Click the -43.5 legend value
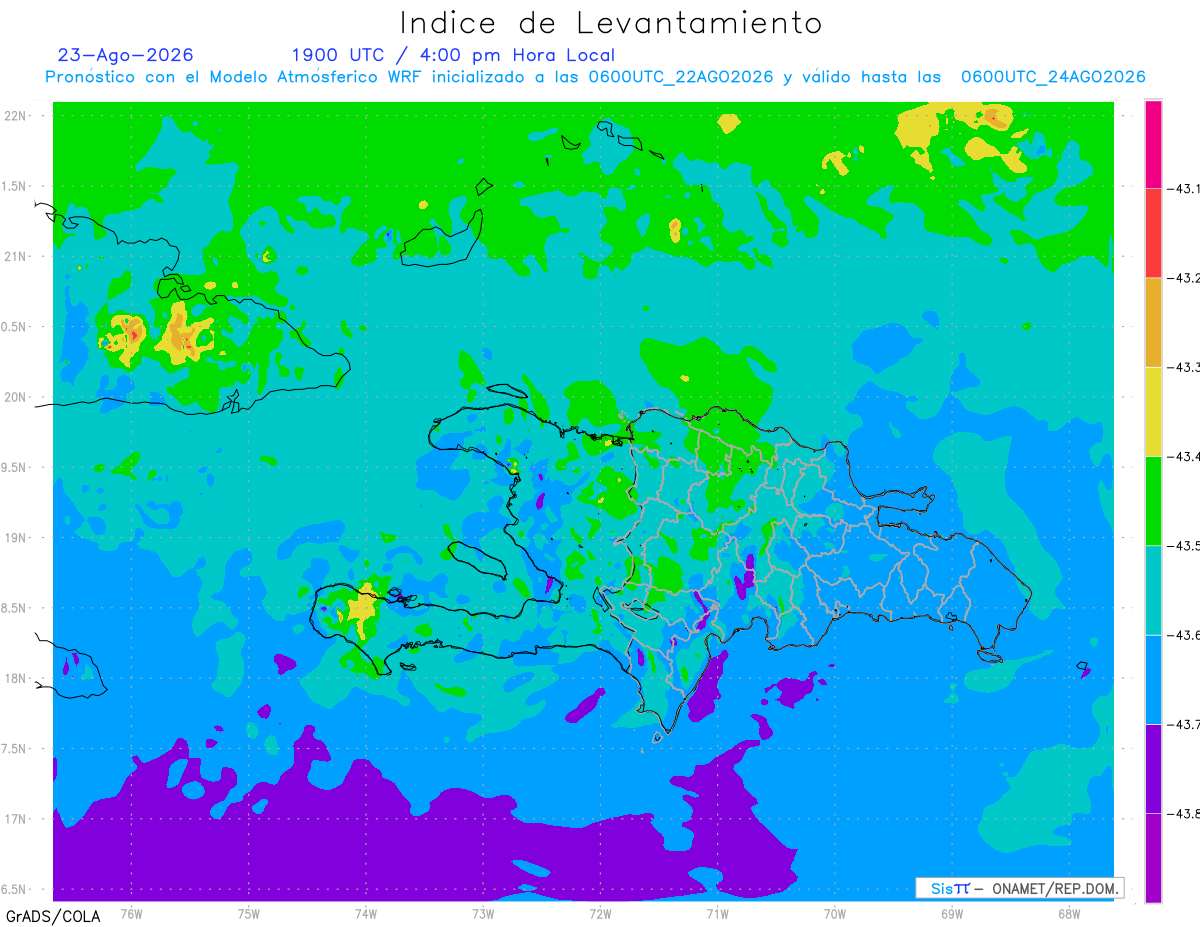 pos(1183,545)
